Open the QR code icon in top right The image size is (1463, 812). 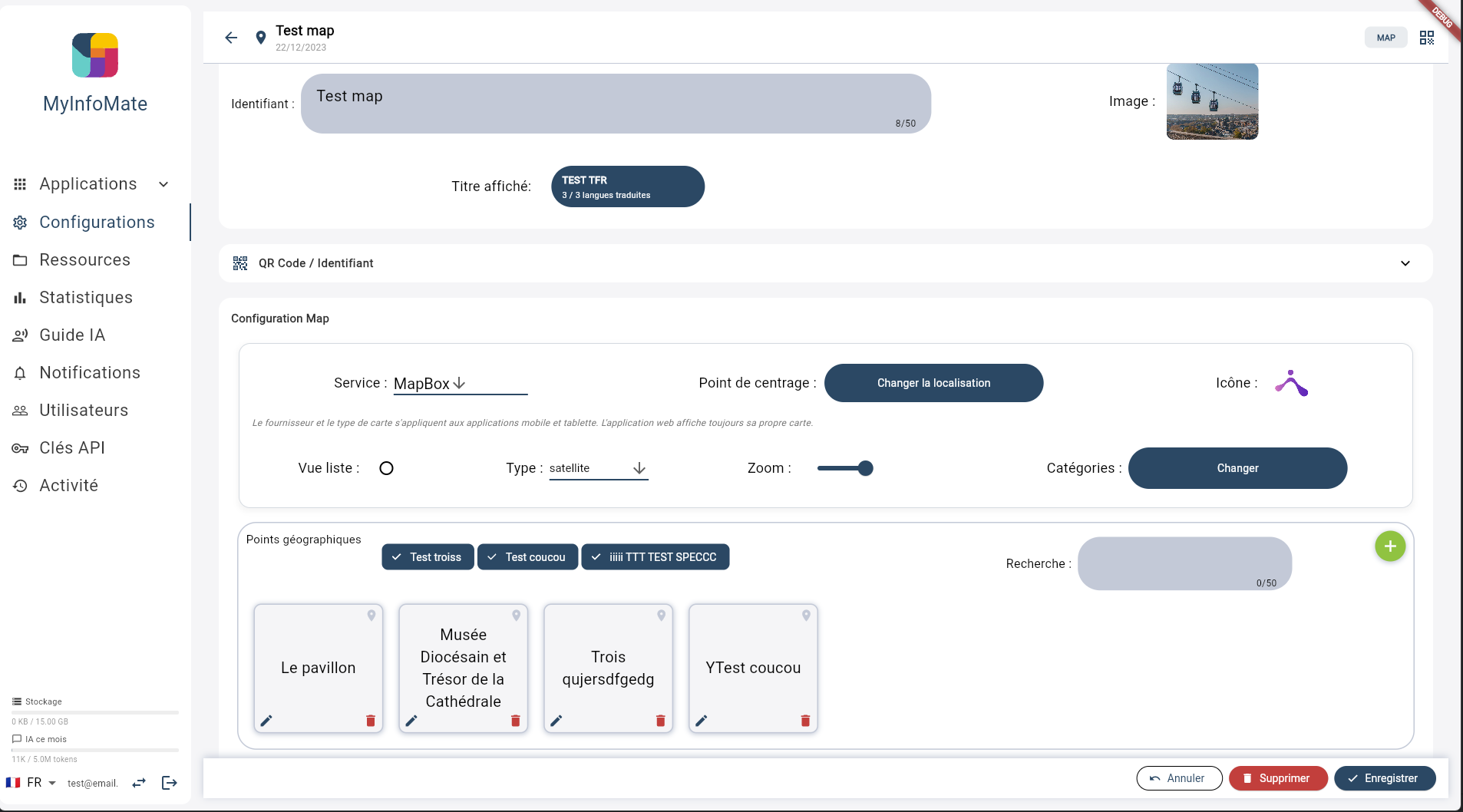click(1427, 38)
